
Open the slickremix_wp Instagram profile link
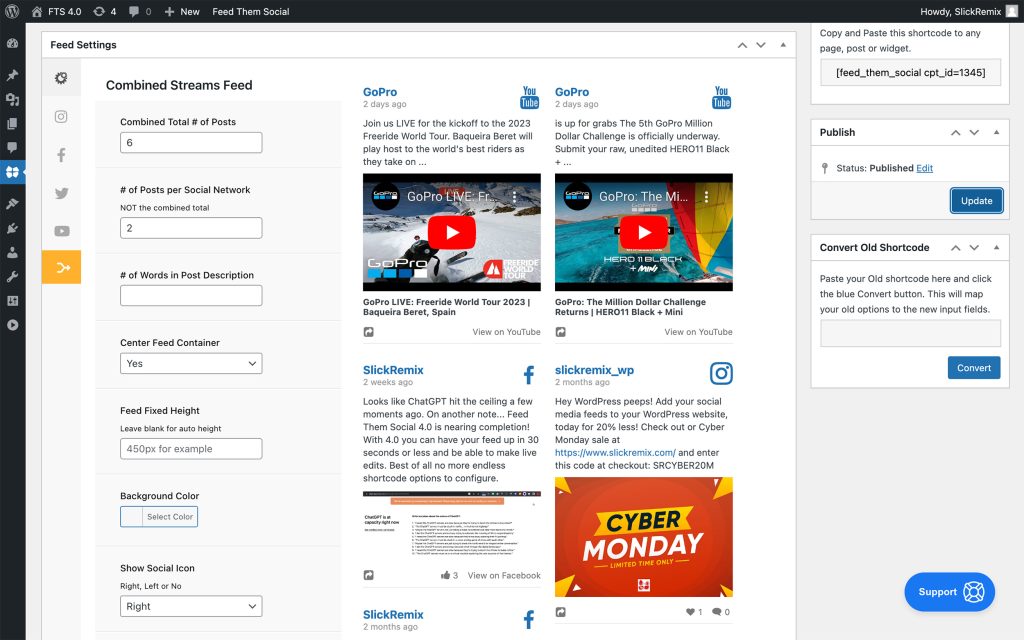coord(594,370)
